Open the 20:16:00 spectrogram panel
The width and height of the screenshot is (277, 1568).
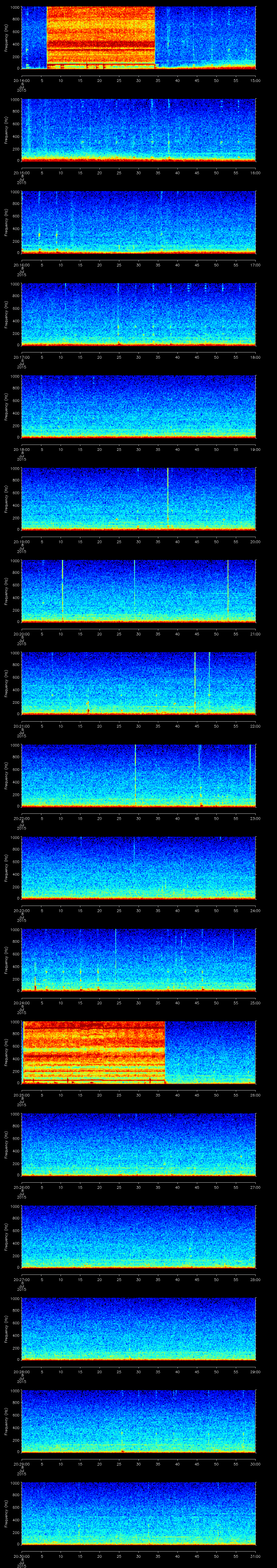138,222
